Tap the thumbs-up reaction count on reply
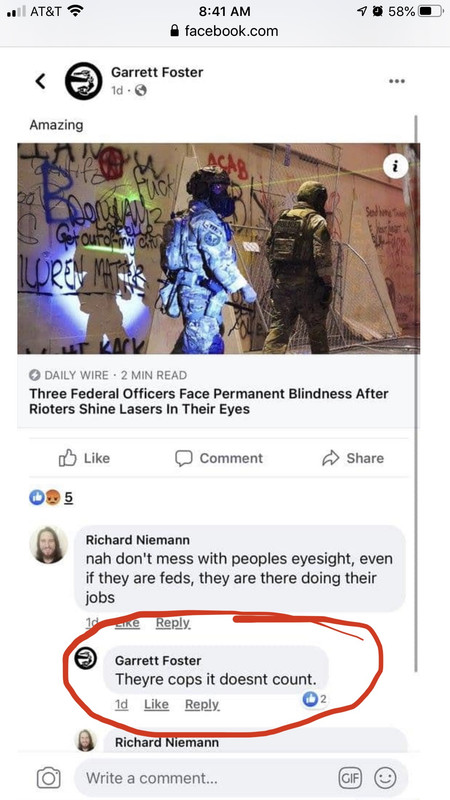This screenshot has width=450, height=800. click(x=314, y=699)
